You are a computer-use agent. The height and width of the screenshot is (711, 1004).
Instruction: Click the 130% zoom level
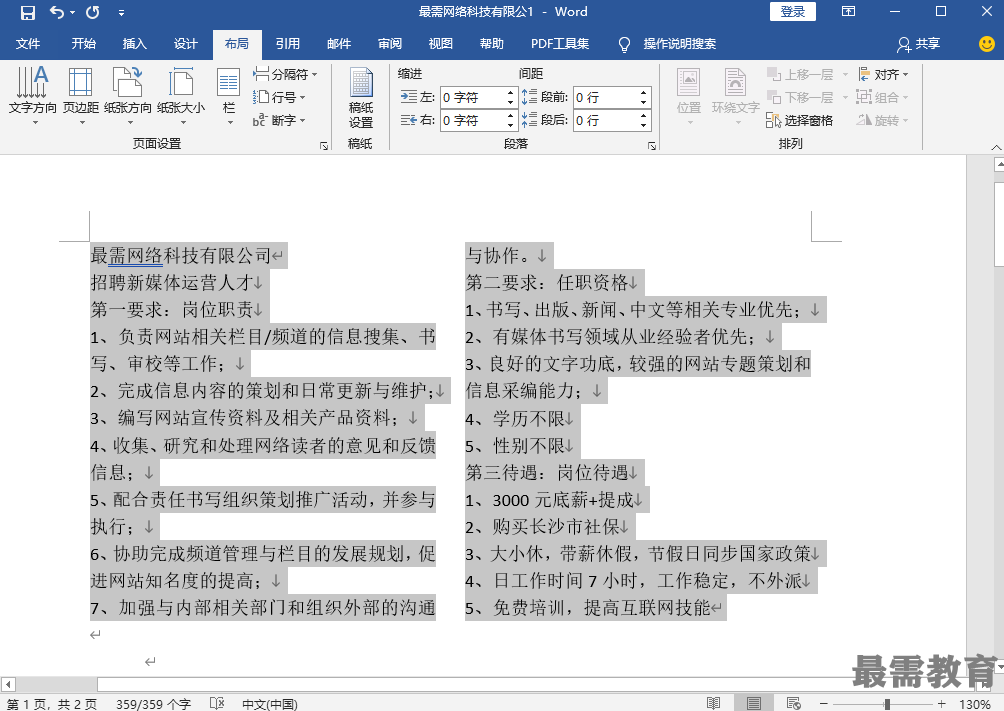click(975, 704)
